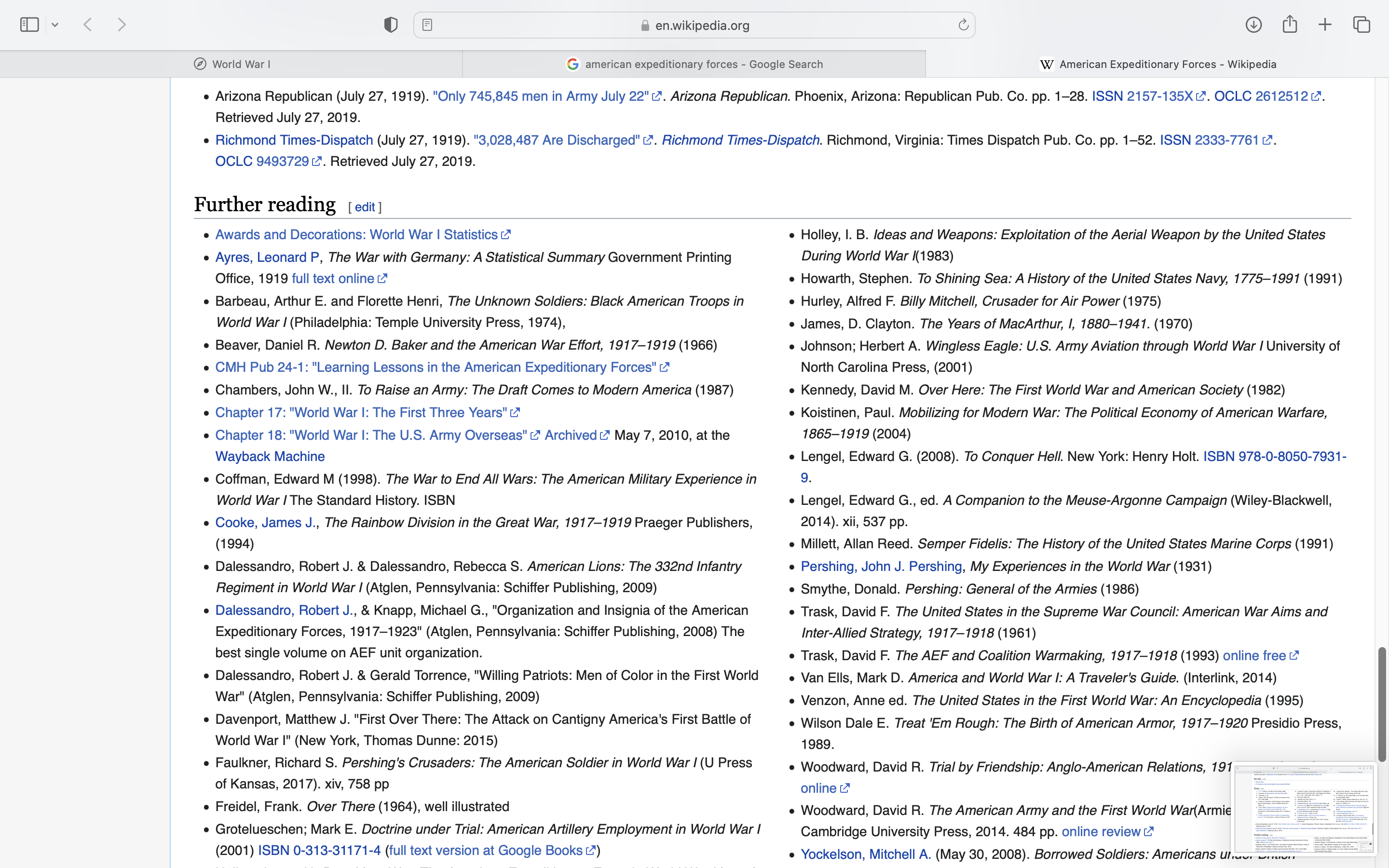The image size is (1389, 868).
Task: Open the Downloads button
Action: coord(1253,25)
